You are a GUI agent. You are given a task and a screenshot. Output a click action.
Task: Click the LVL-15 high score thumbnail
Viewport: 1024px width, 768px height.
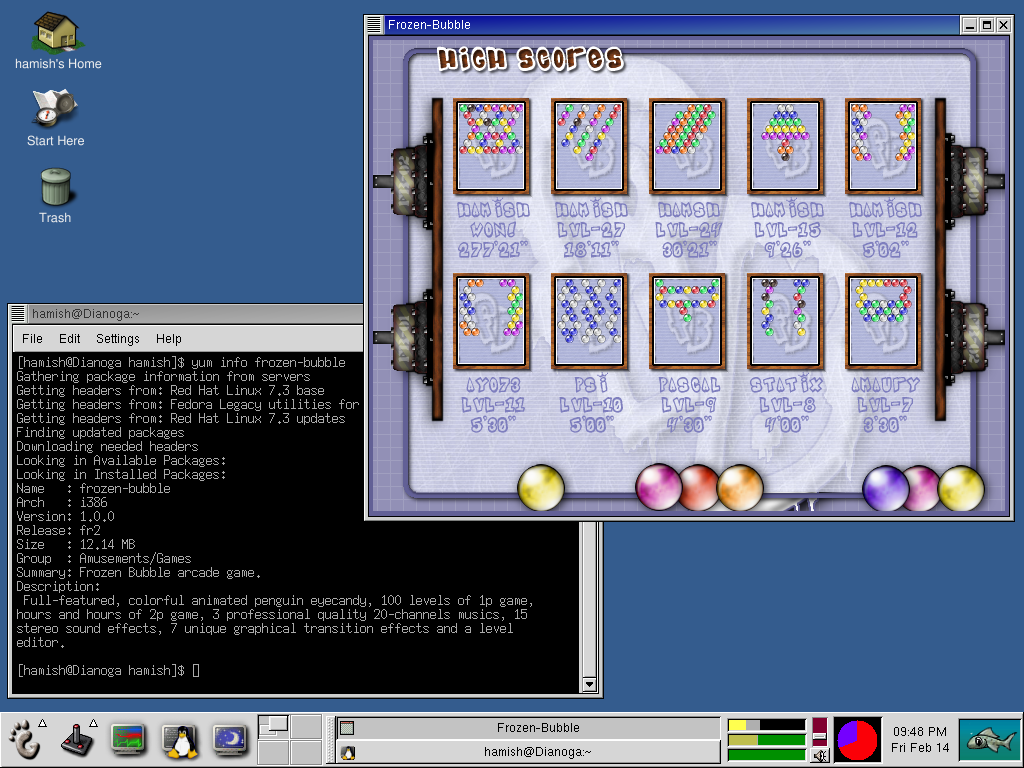coord(786,146)
